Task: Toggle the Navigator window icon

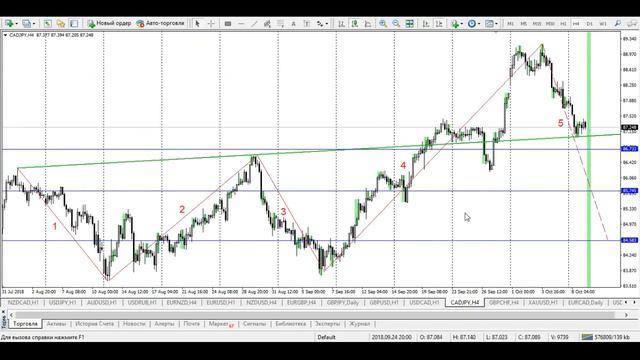Action: click(x=61, y=24)
